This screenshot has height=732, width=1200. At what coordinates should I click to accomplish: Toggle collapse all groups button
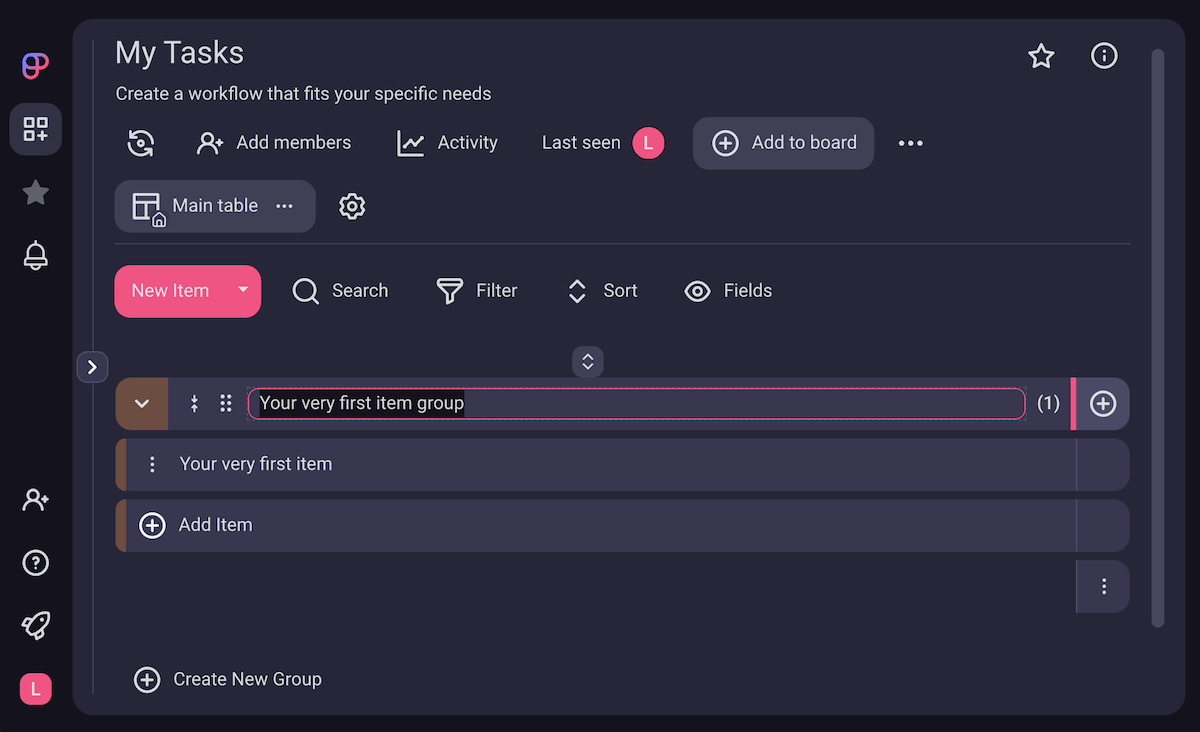(588, 362)
